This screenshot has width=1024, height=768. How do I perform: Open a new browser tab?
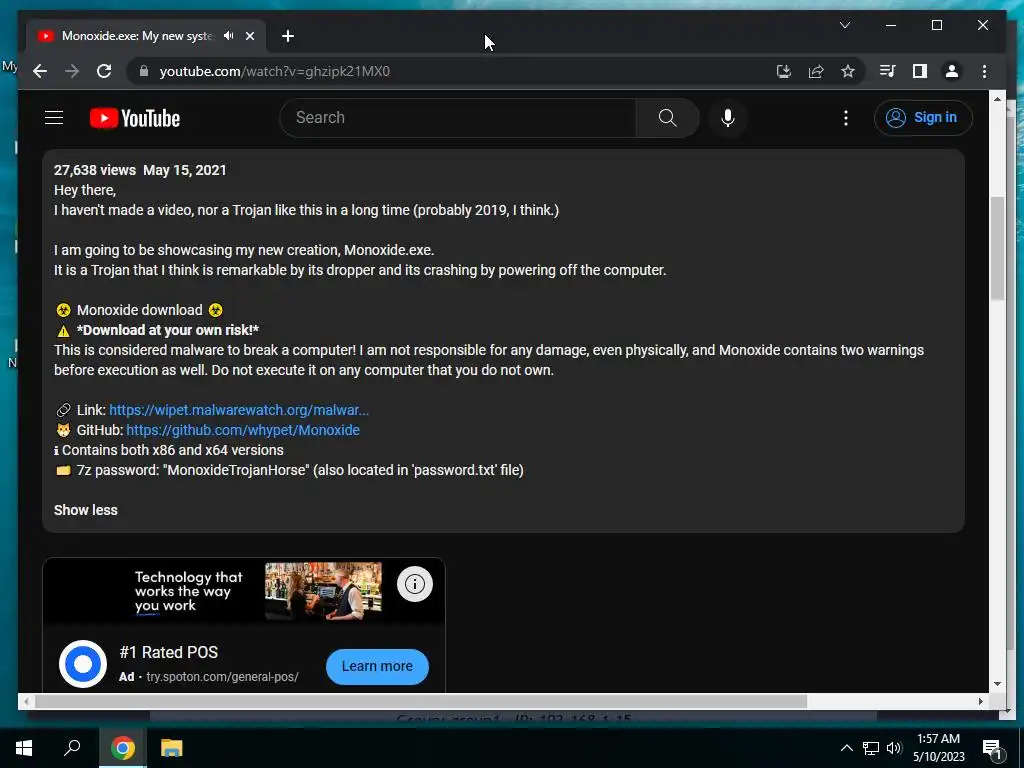click(x=287, y=36)
